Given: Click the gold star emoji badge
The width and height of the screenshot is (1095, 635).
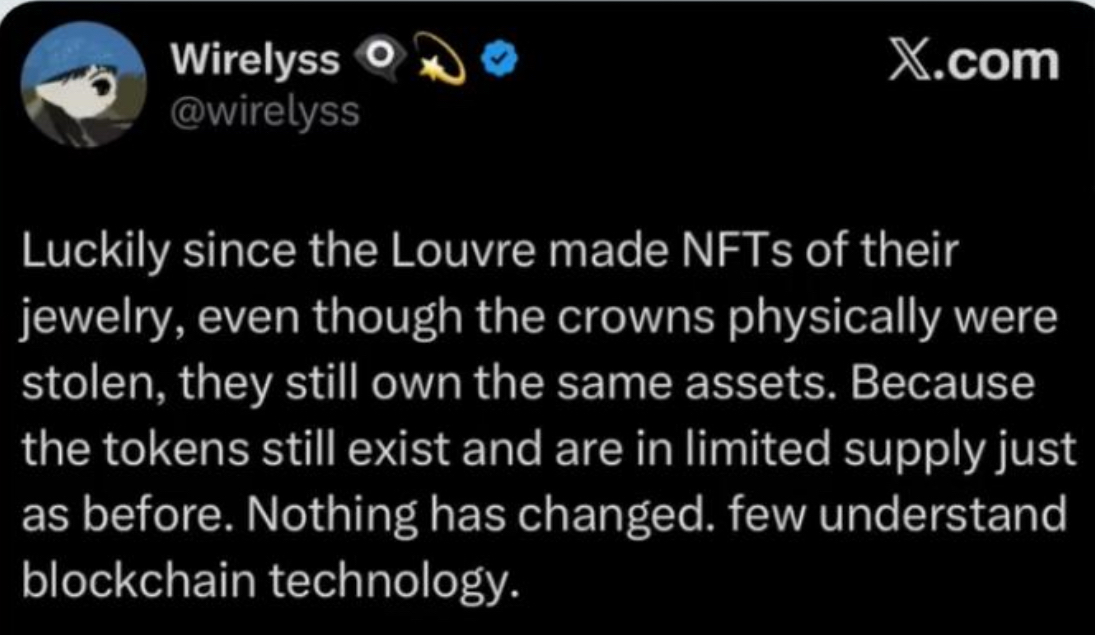Looking at the screenshot, I should [437, 63].
